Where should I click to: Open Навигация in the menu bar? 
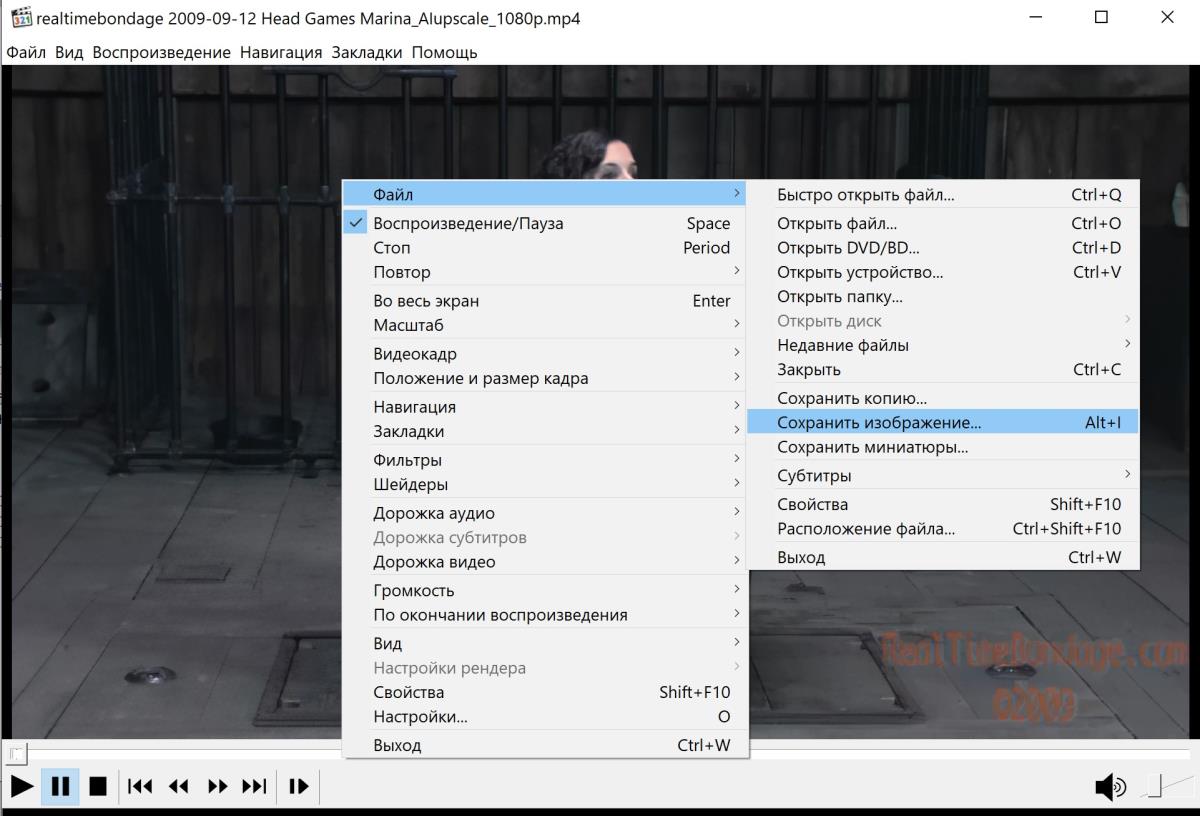click(281, 52)
